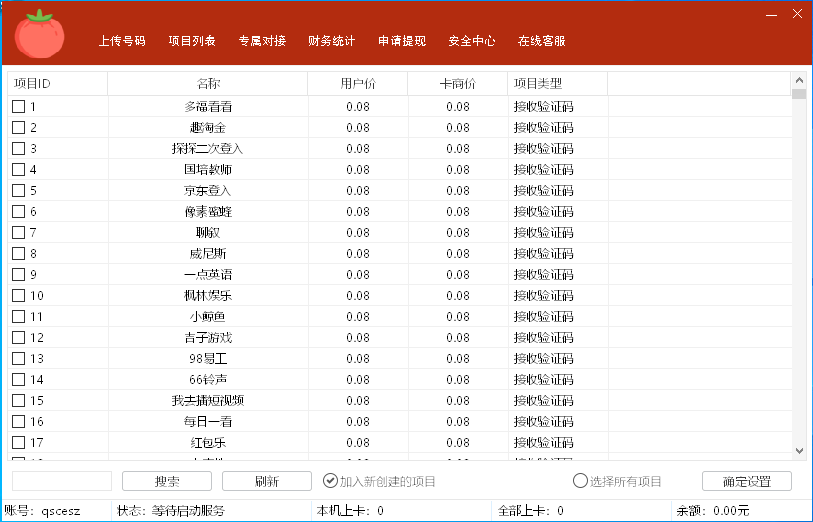Click the scrollbar down arrow
Screen dimensions: 813x522
click(x=798, y=451)
